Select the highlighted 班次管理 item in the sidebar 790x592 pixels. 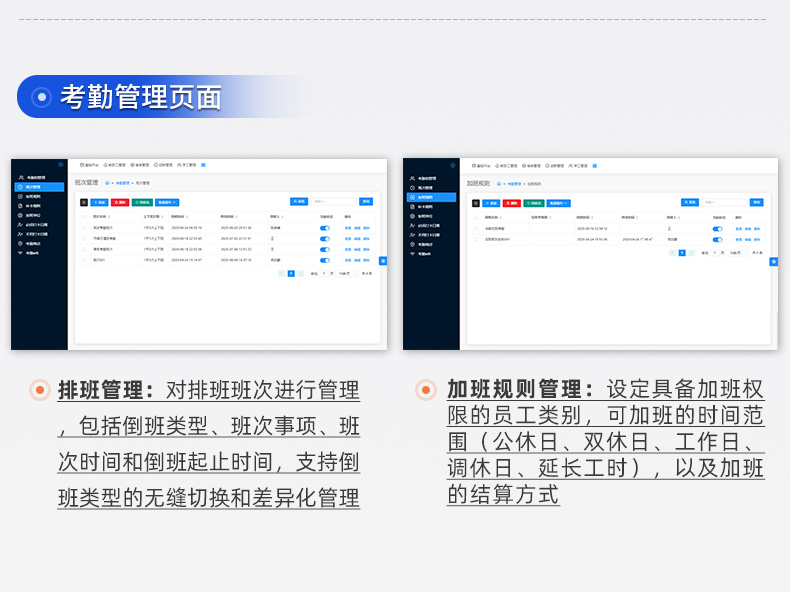pyautogui.click(x=39, y=187)
